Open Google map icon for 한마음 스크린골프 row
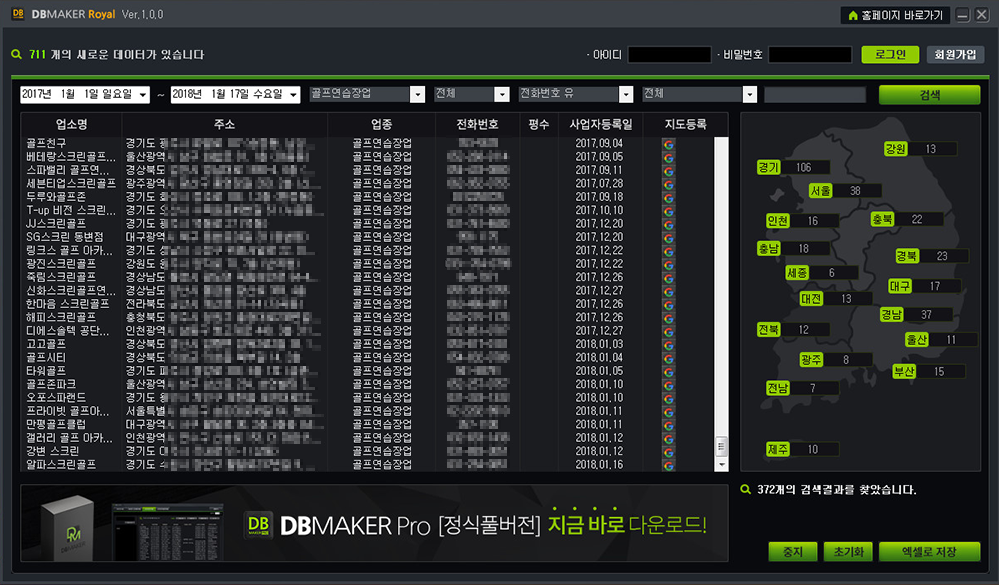The width and height of the screenshot is (1000, 585). point(668,305)
